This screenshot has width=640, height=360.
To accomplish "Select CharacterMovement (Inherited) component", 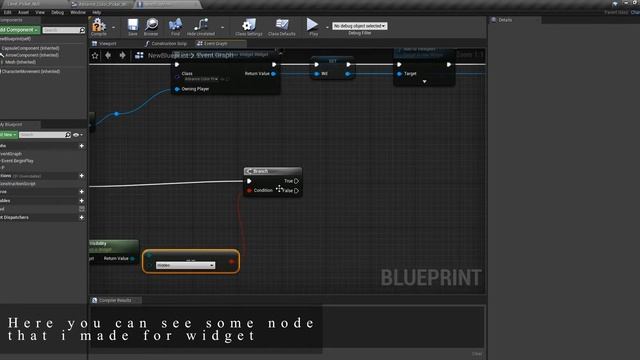I will [31, 71].
